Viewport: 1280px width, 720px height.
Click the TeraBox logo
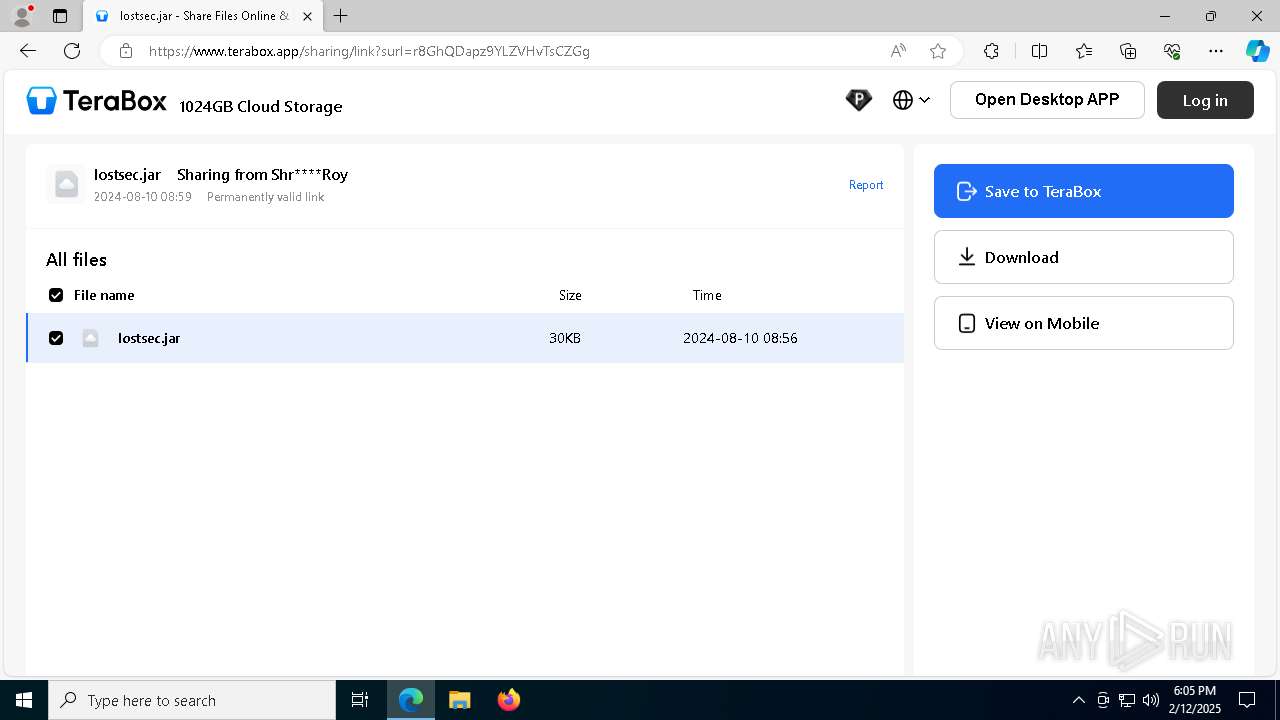(x=96, y=100)
